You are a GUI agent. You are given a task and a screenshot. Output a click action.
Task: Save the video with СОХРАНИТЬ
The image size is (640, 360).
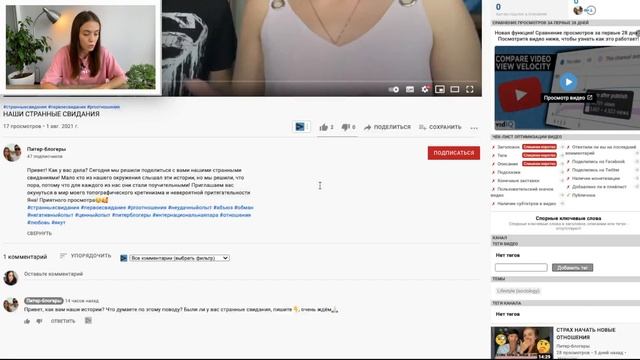(x=440, y=127)
